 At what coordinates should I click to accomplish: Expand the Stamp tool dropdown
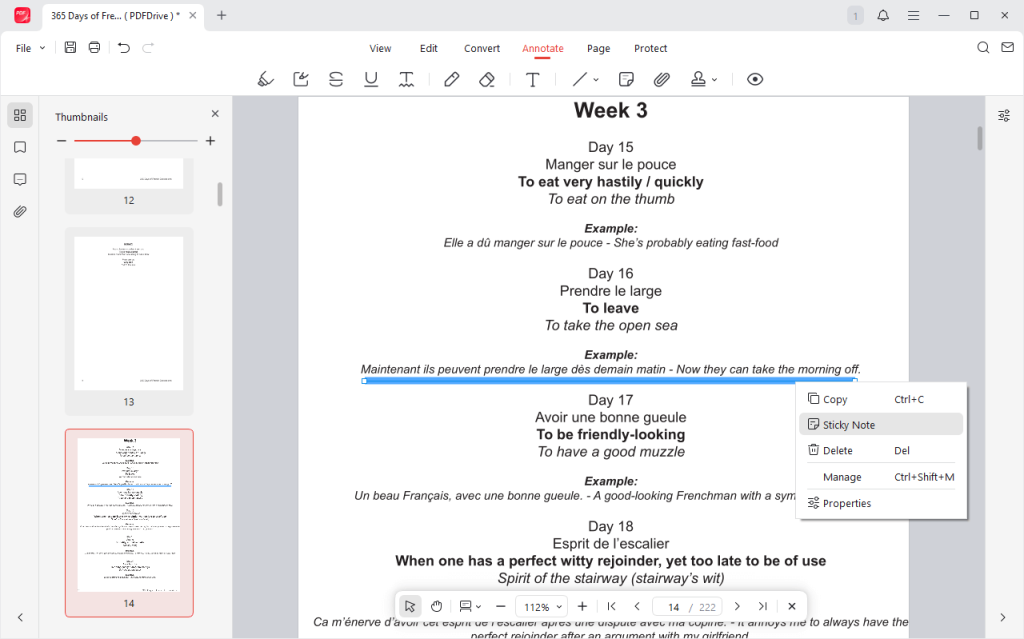pyautogui.click(x=714, y=79)
